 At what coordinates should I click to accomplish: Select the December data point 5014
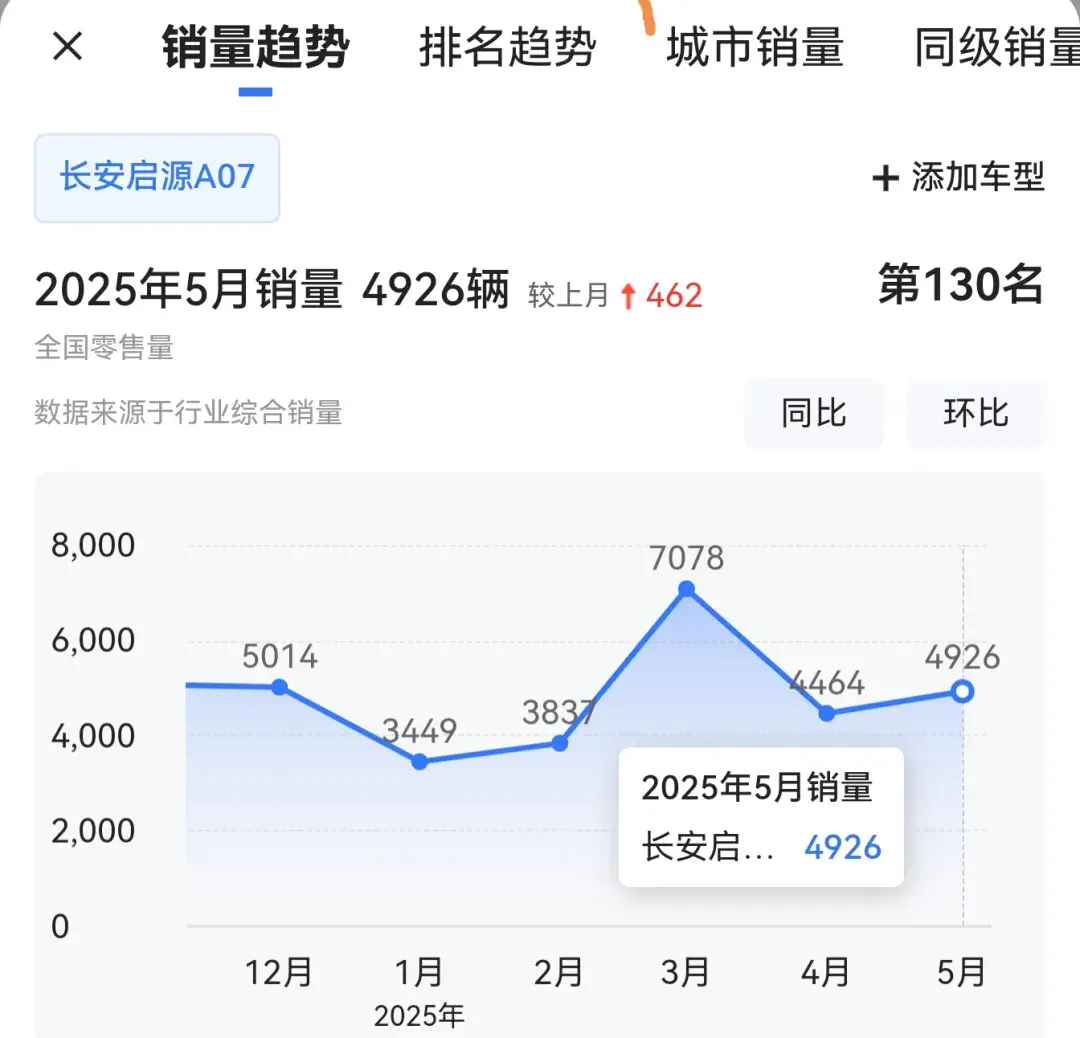[279, 687]
